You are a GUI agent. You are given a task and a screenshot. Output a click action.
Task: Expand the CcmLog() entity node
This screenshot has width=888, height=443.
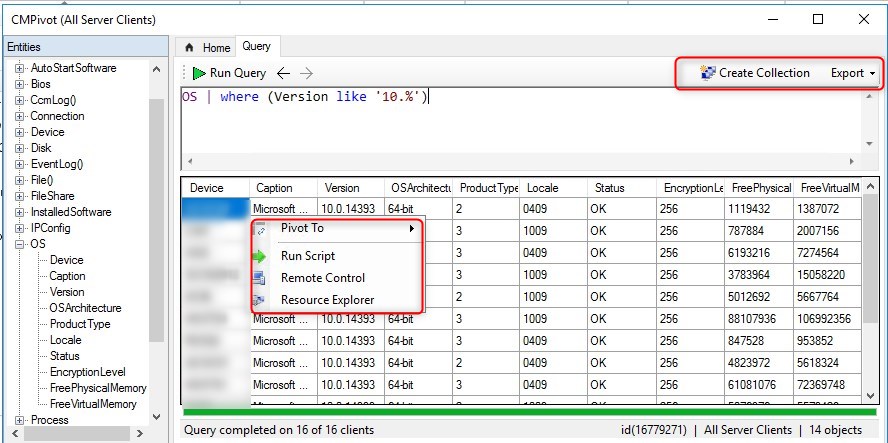point(20,100)
